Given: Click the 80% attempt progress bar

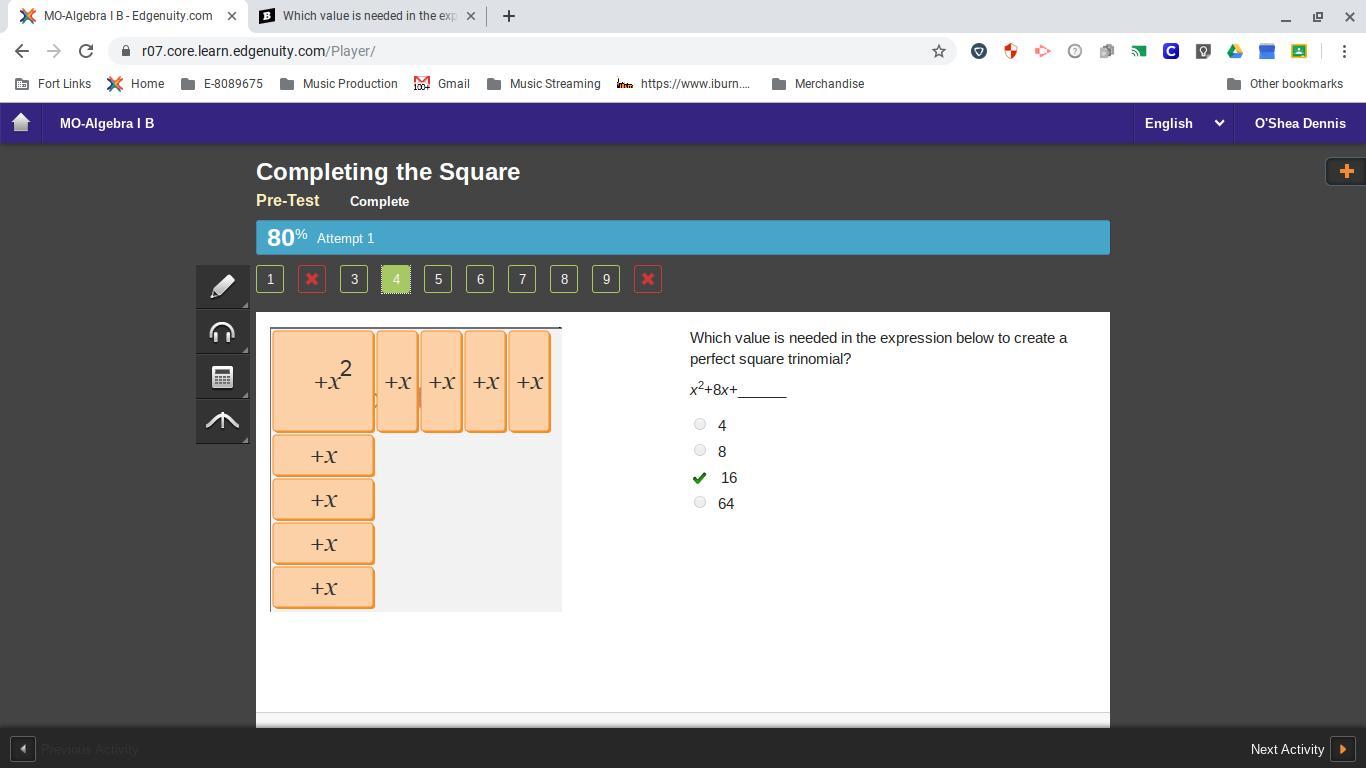Looking at the screenshot, I should point(683,238).
